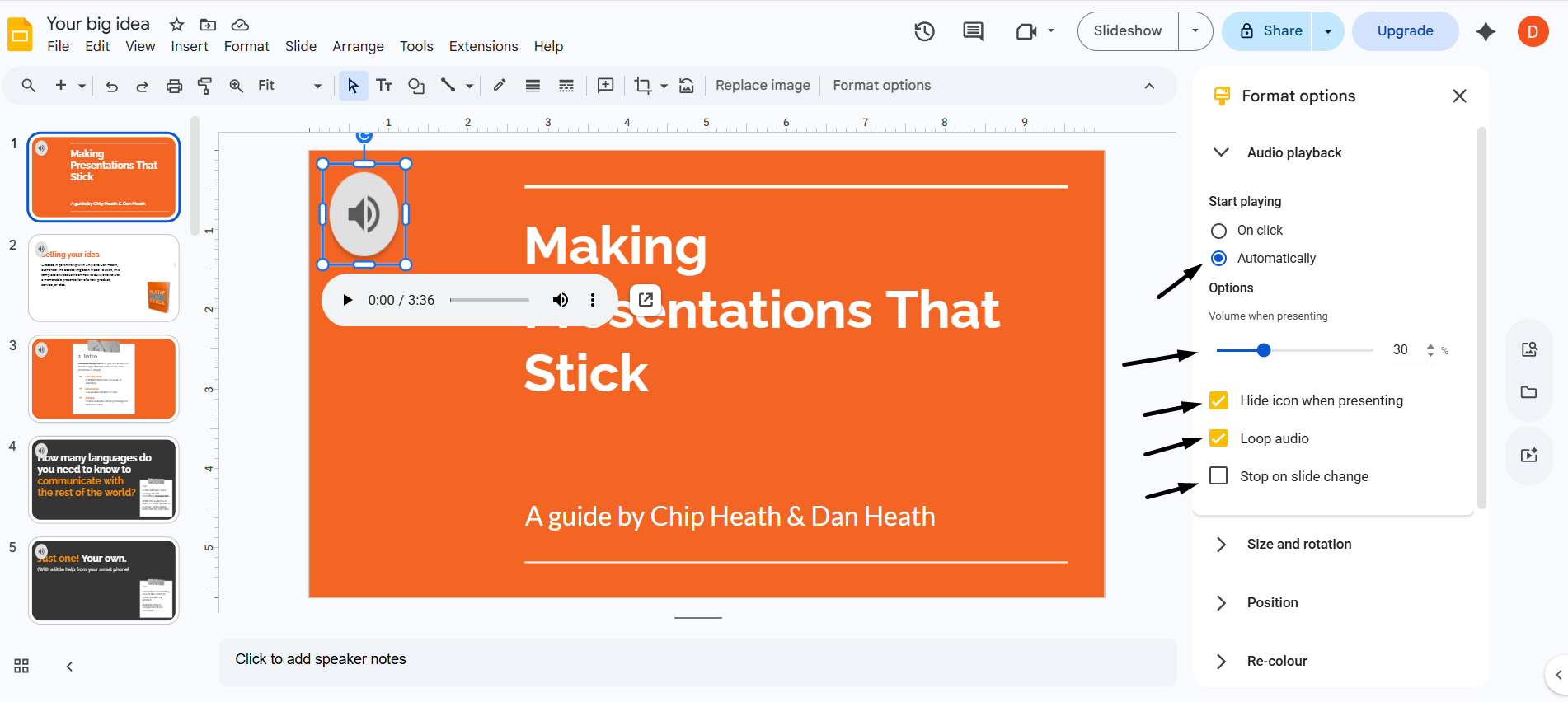The width and height of the screenshot is (1568, 702).
Task: Open Gemini sparkle icon
Action: [x=1486, y=31]
